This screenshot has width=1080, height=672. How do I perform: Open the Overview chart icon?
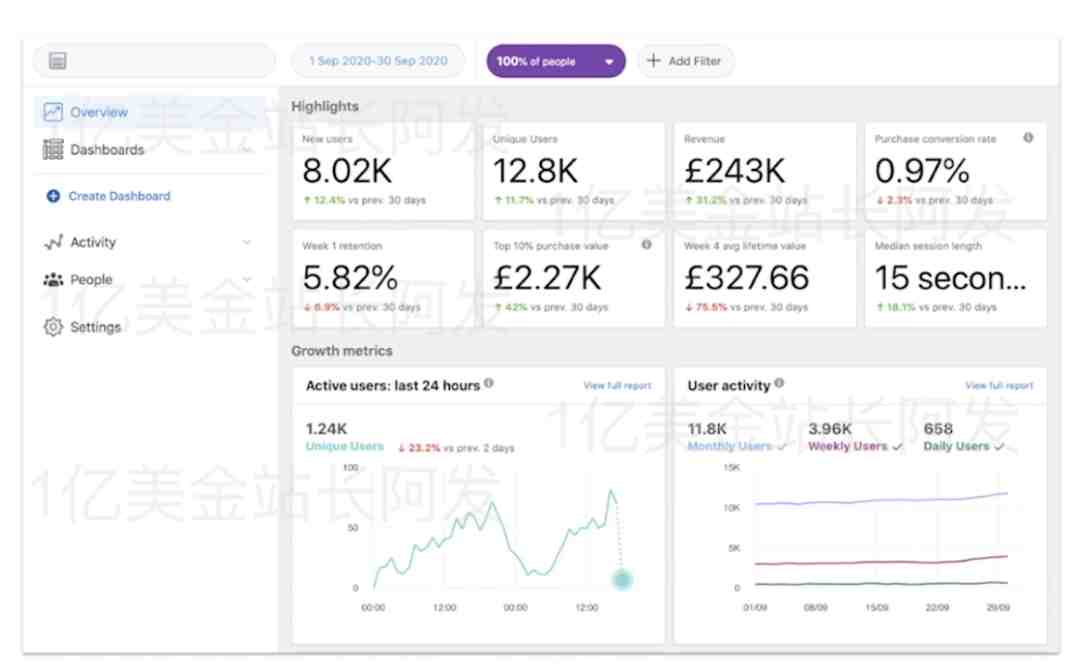point(53,112)
